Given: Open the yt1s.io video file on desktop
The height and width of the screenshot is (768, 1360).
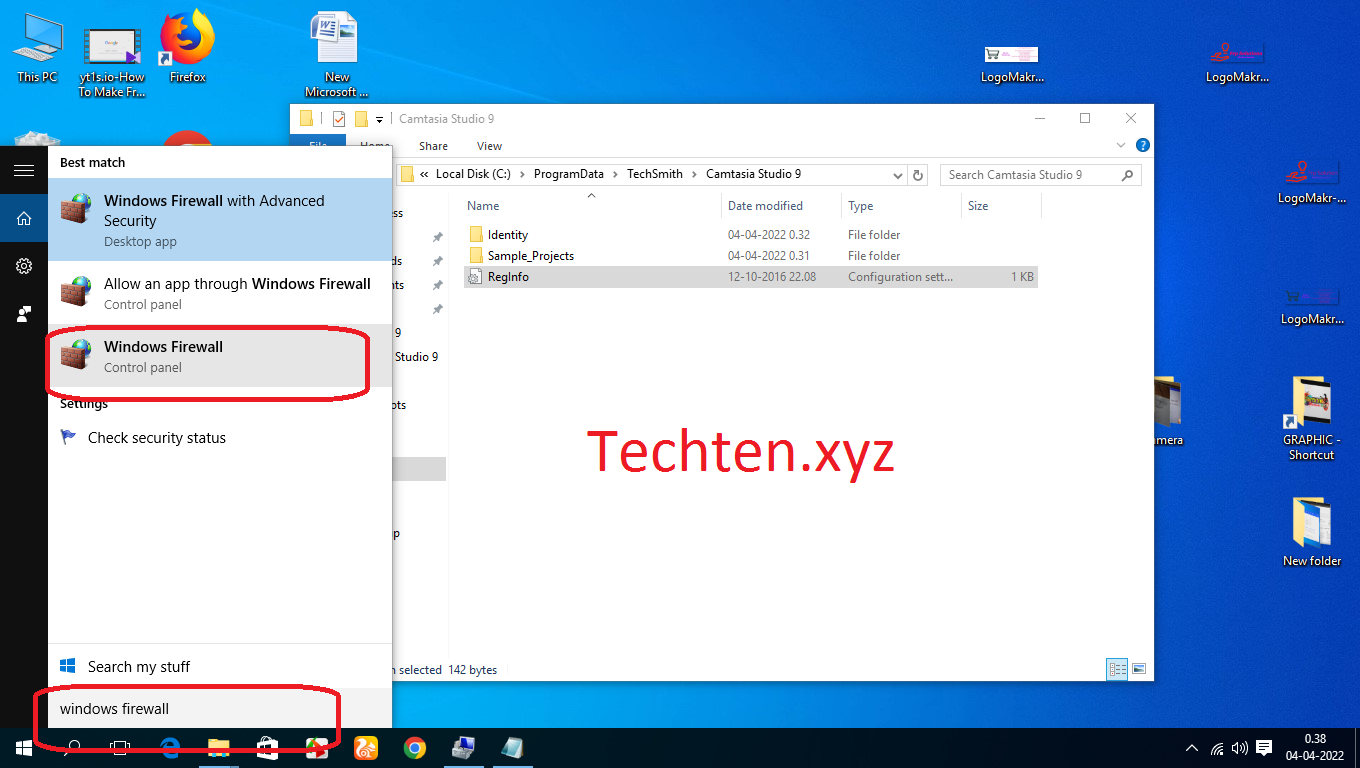Looking at the screenshot, I should pos(112,60).
